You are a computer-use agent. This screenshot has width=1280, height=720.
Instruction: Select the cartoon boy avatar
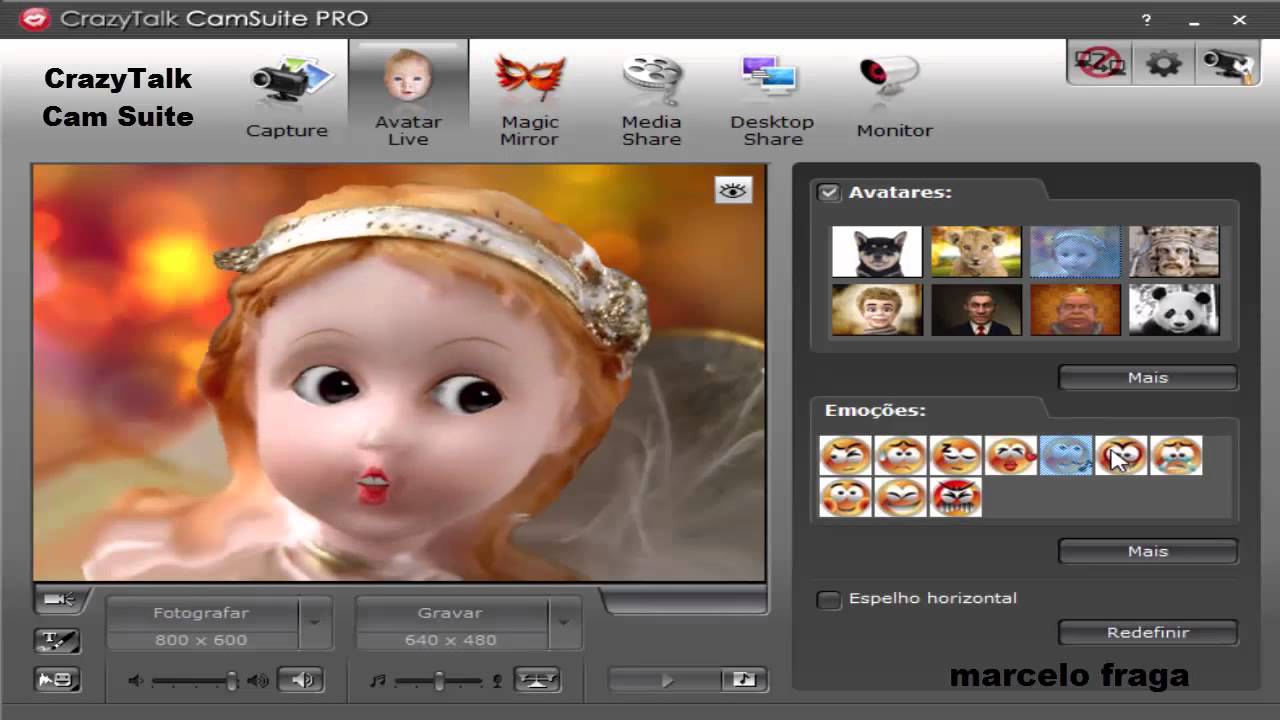click(877, 309)
